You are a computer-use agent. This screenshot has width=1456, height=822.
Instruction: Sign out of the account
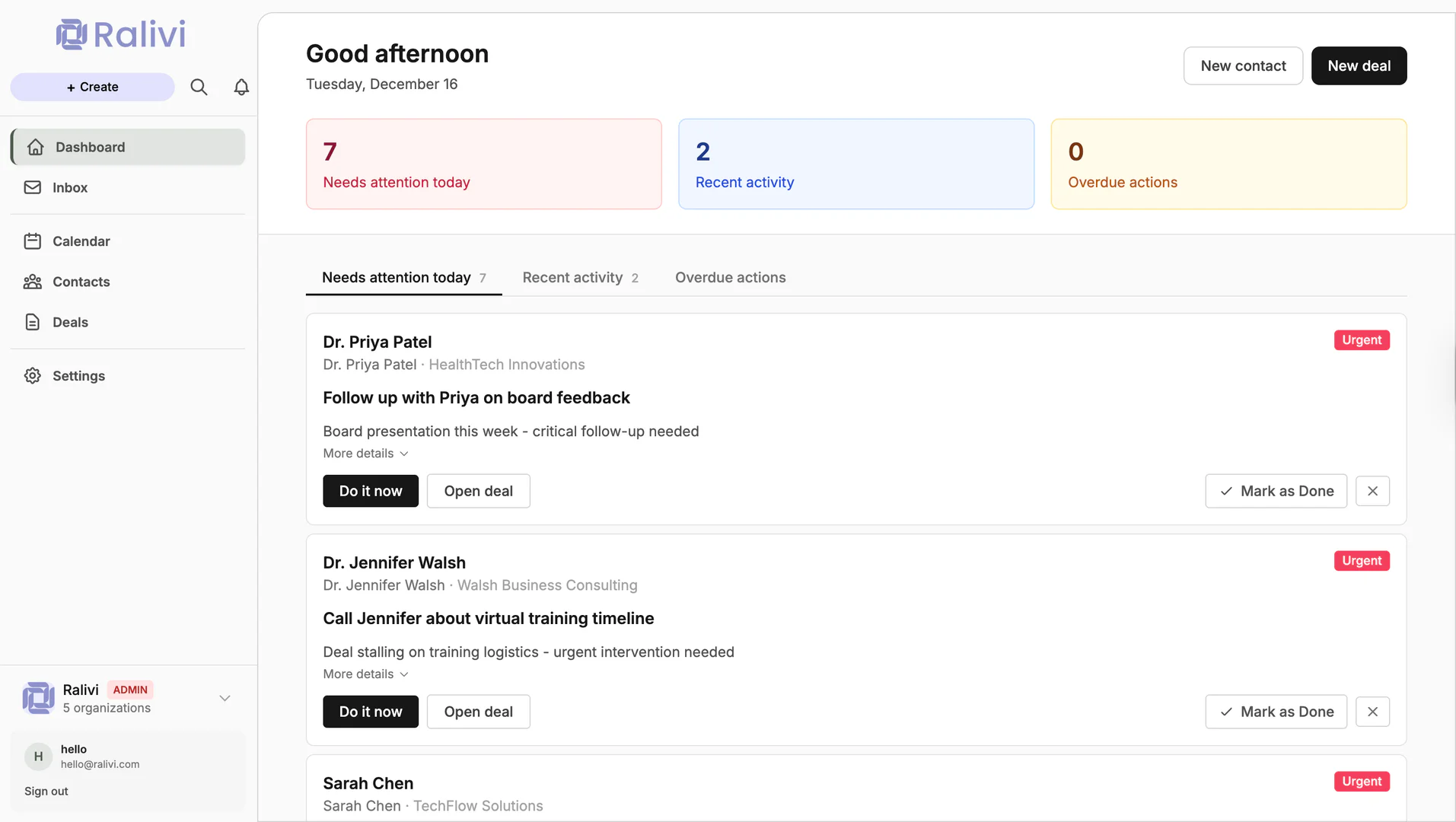[45, 791]
